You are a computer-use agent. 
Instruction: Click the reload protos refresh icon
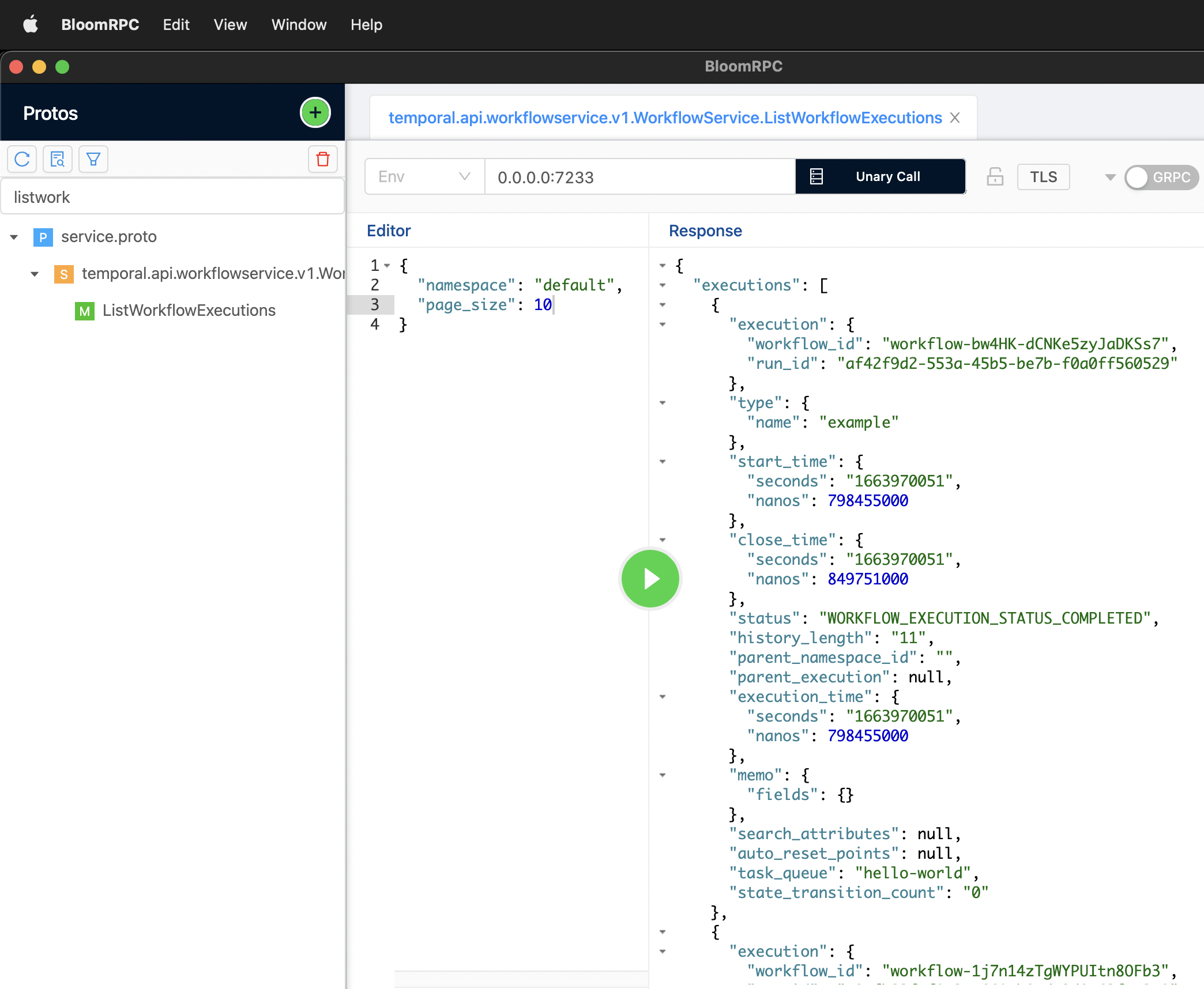[x=22, y=159]
